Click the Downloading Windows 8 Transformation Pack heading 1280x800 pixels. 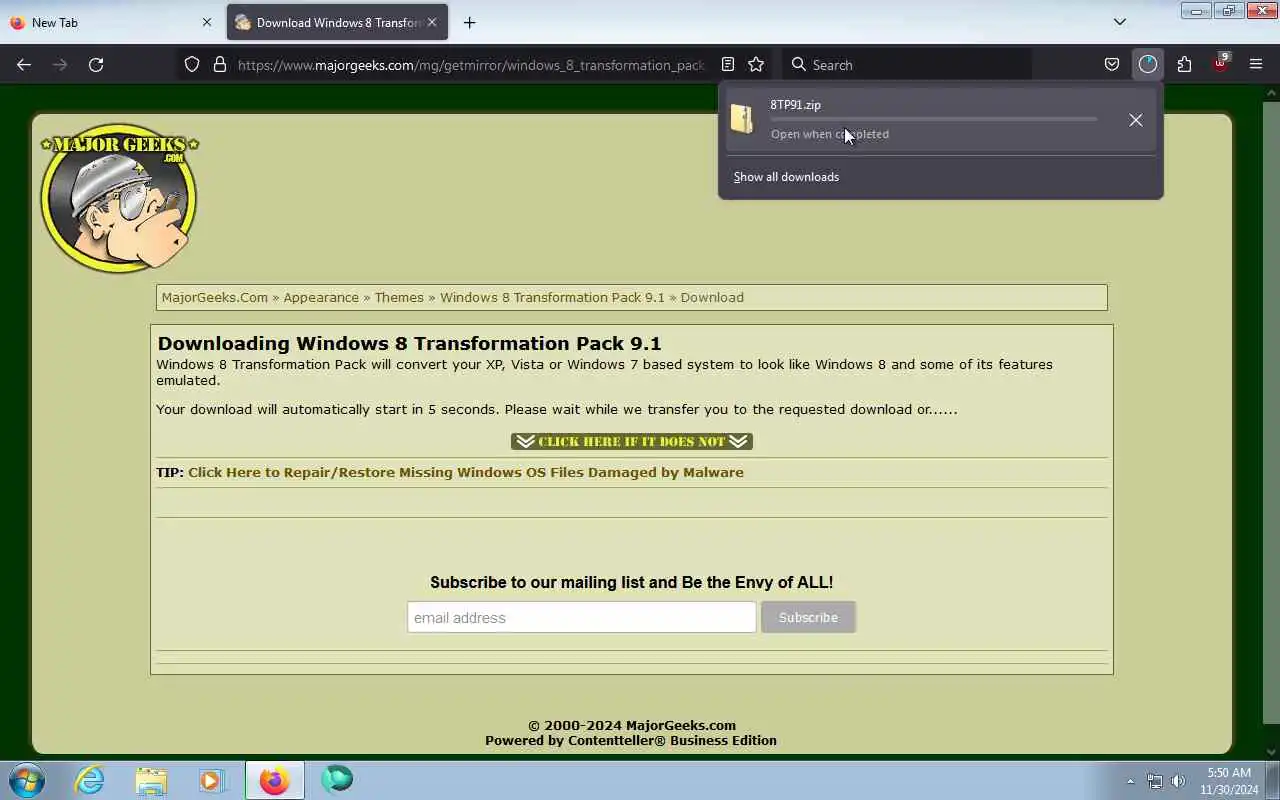[x=409, y=343]
